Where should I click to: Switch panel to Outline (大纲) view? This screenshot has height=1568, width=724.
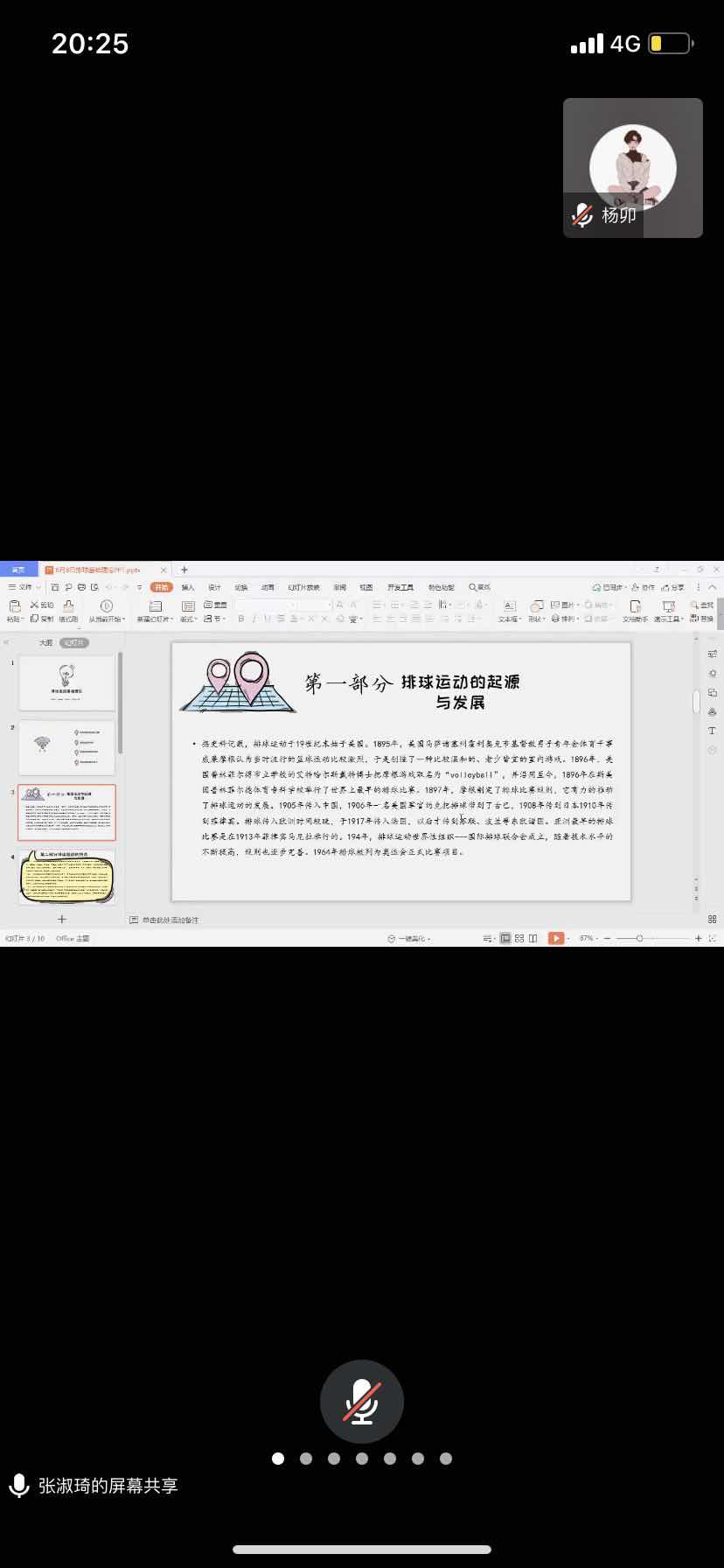[45, 642]
